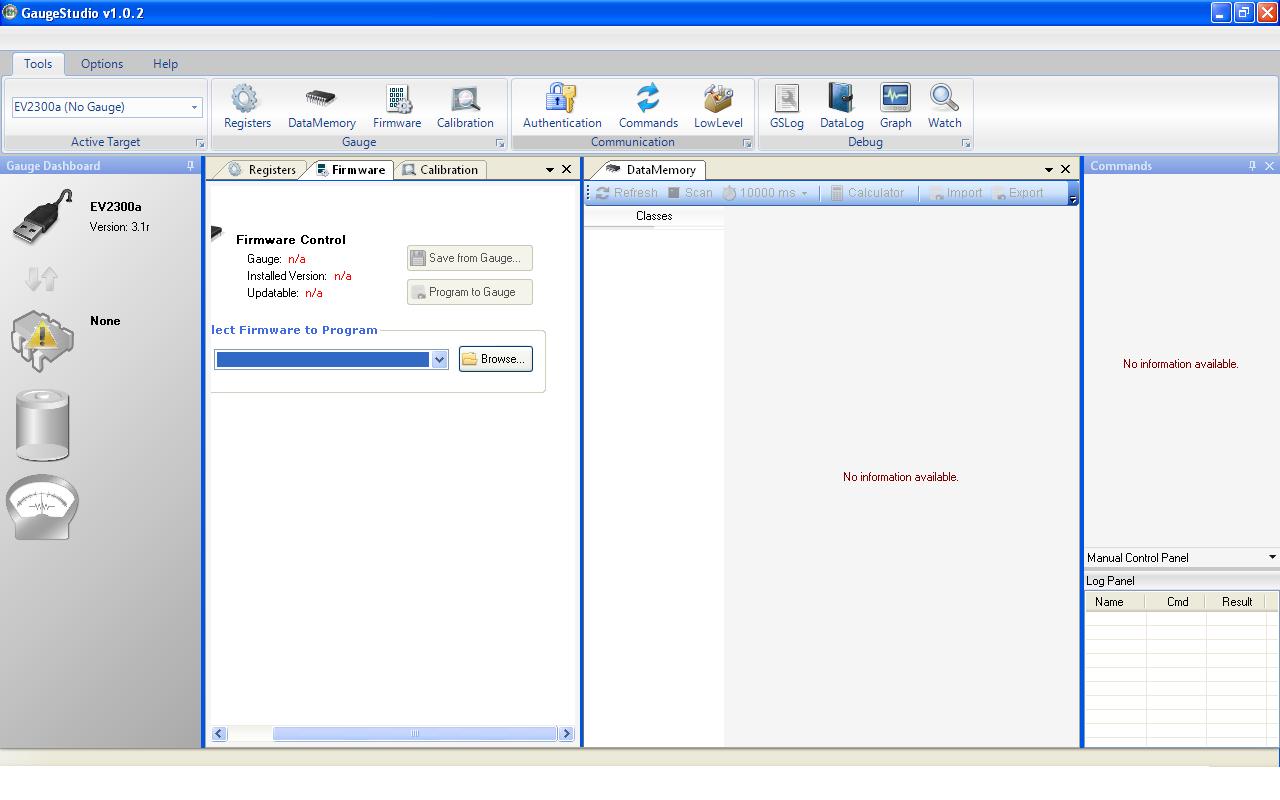Open the tab list dropdown in the DataMemory pane
The height and width of the screenshot is (800, 1280).
click(x=1049, y=170)
